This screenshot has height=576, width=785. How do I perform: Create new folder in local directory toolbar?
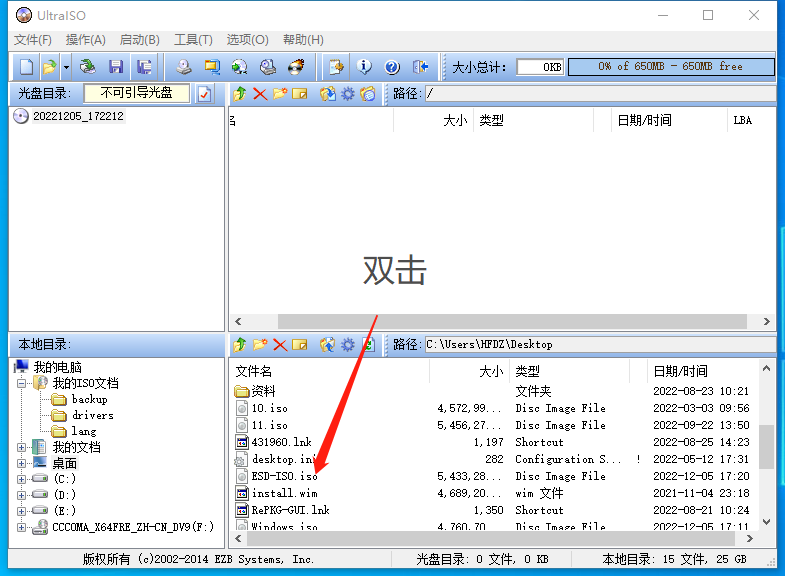point(260,344)
